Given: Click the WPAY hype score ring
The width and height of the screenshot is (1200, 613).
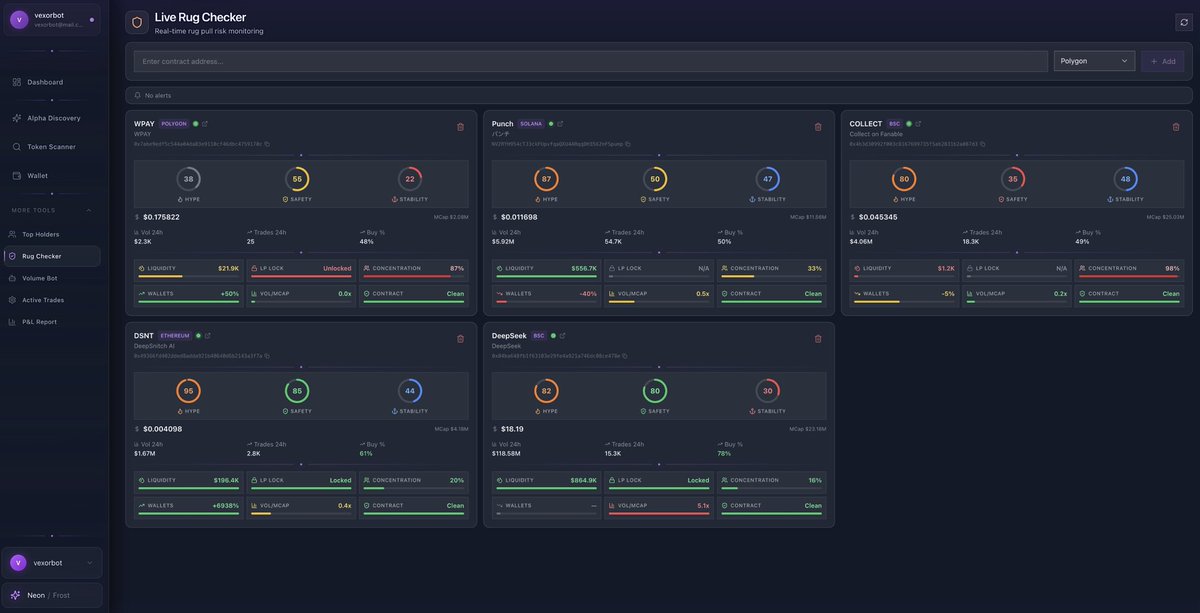Looking at the screenshot, I should [188, 179].
